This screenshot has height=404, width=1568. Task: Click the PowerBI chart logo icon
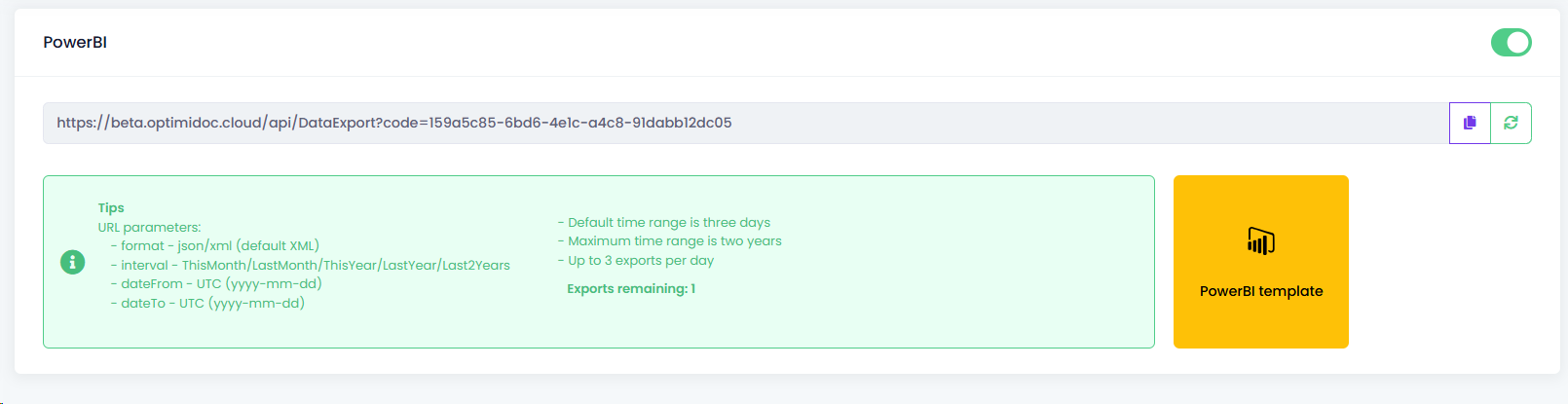[x=1261, y=240]
